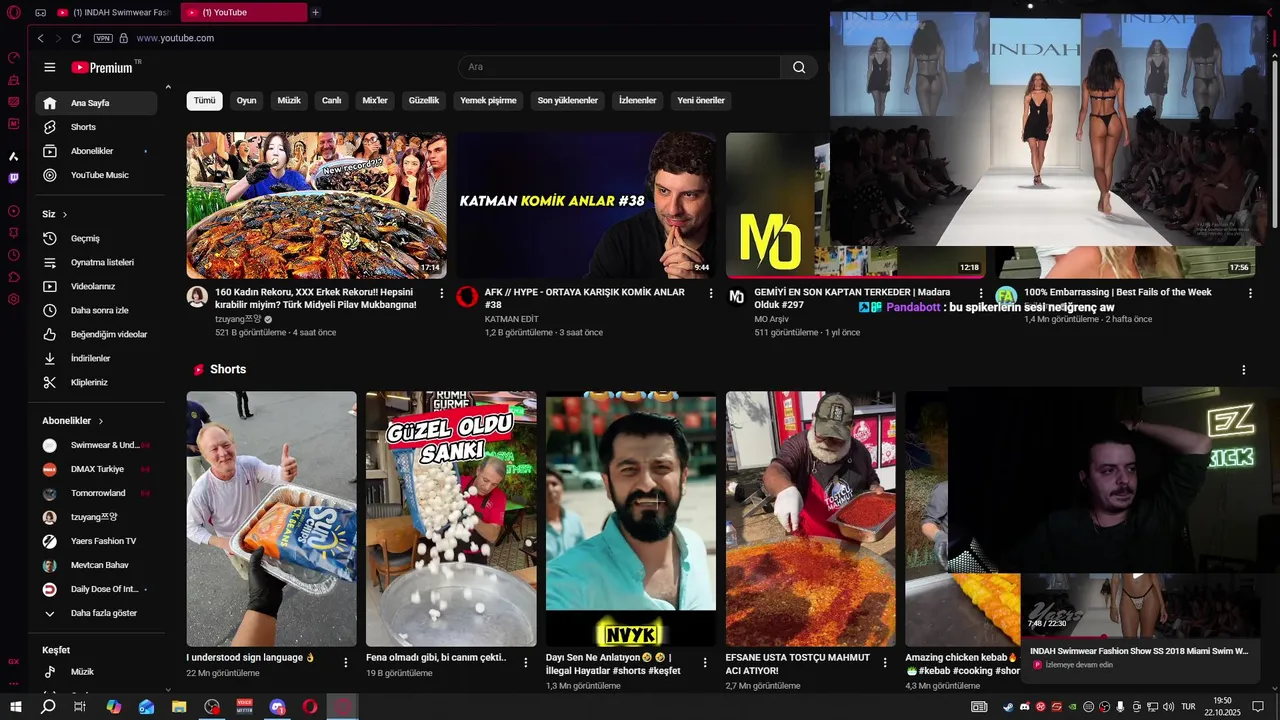Open options for Efsane Usta Tostçu short
Screen dimensions: 1280x720
[886, 662]
